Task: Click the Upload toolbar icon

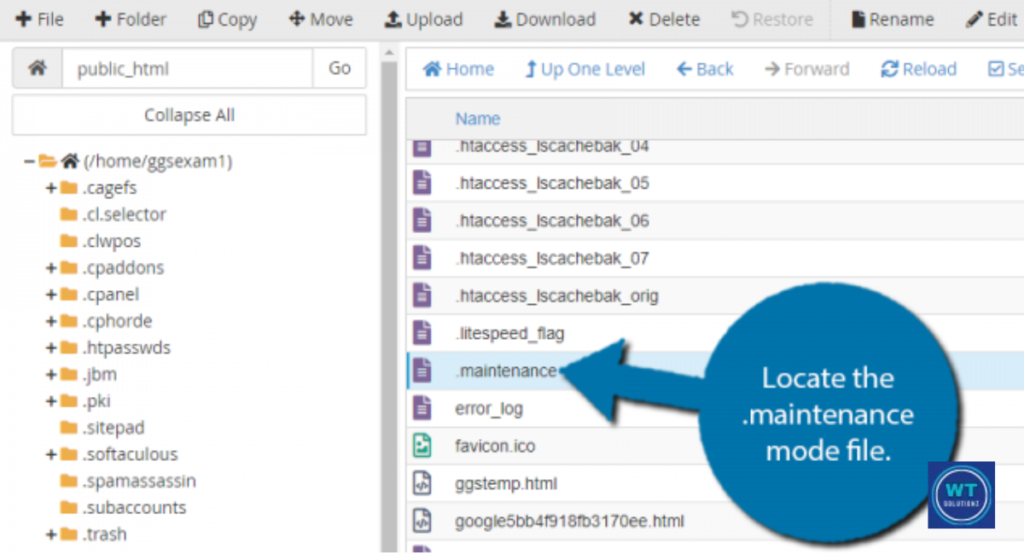Action: pyautogui.click(x=393, y=20)
